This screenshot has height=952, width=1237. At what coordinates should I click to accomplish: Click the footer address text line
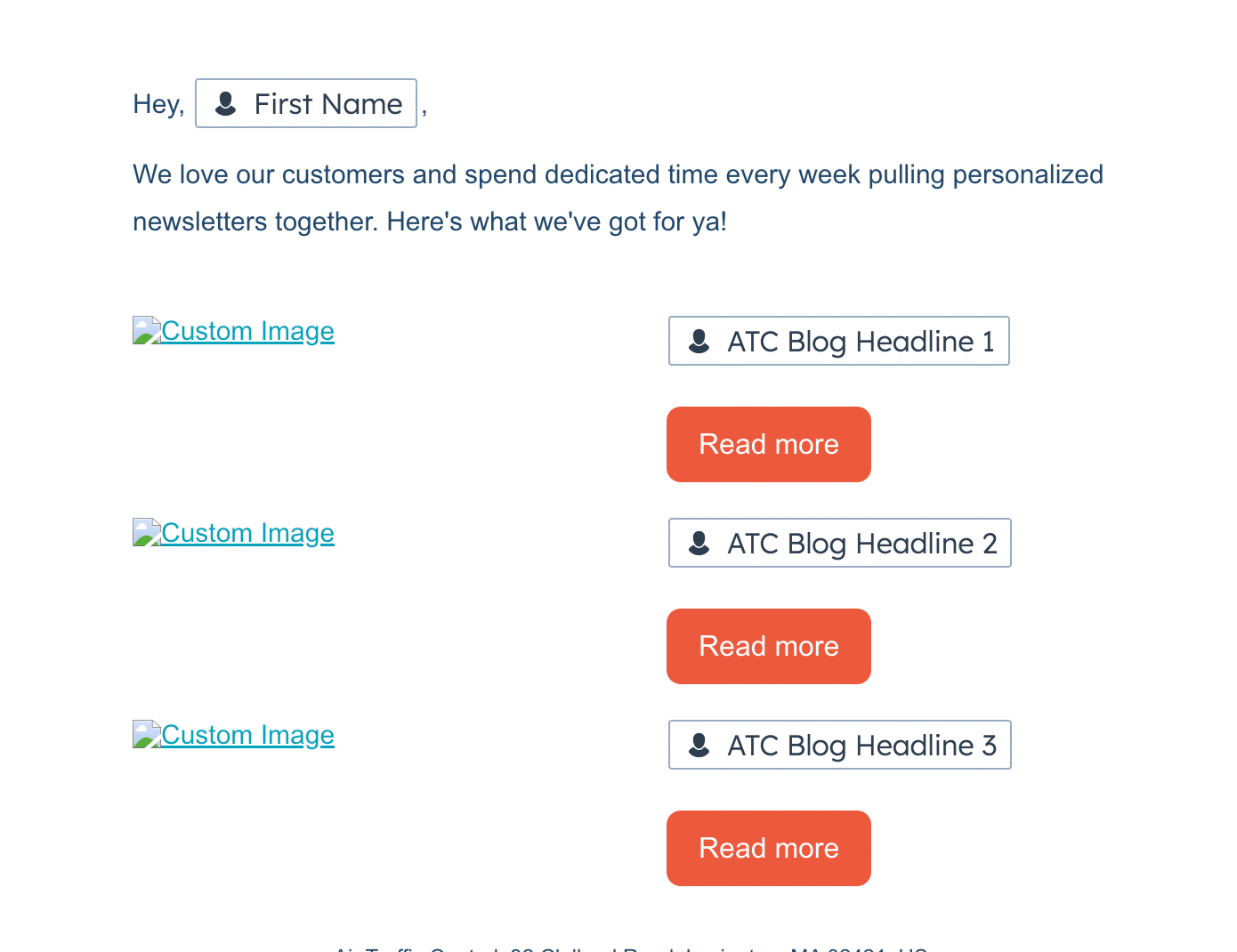click(630, 947)
